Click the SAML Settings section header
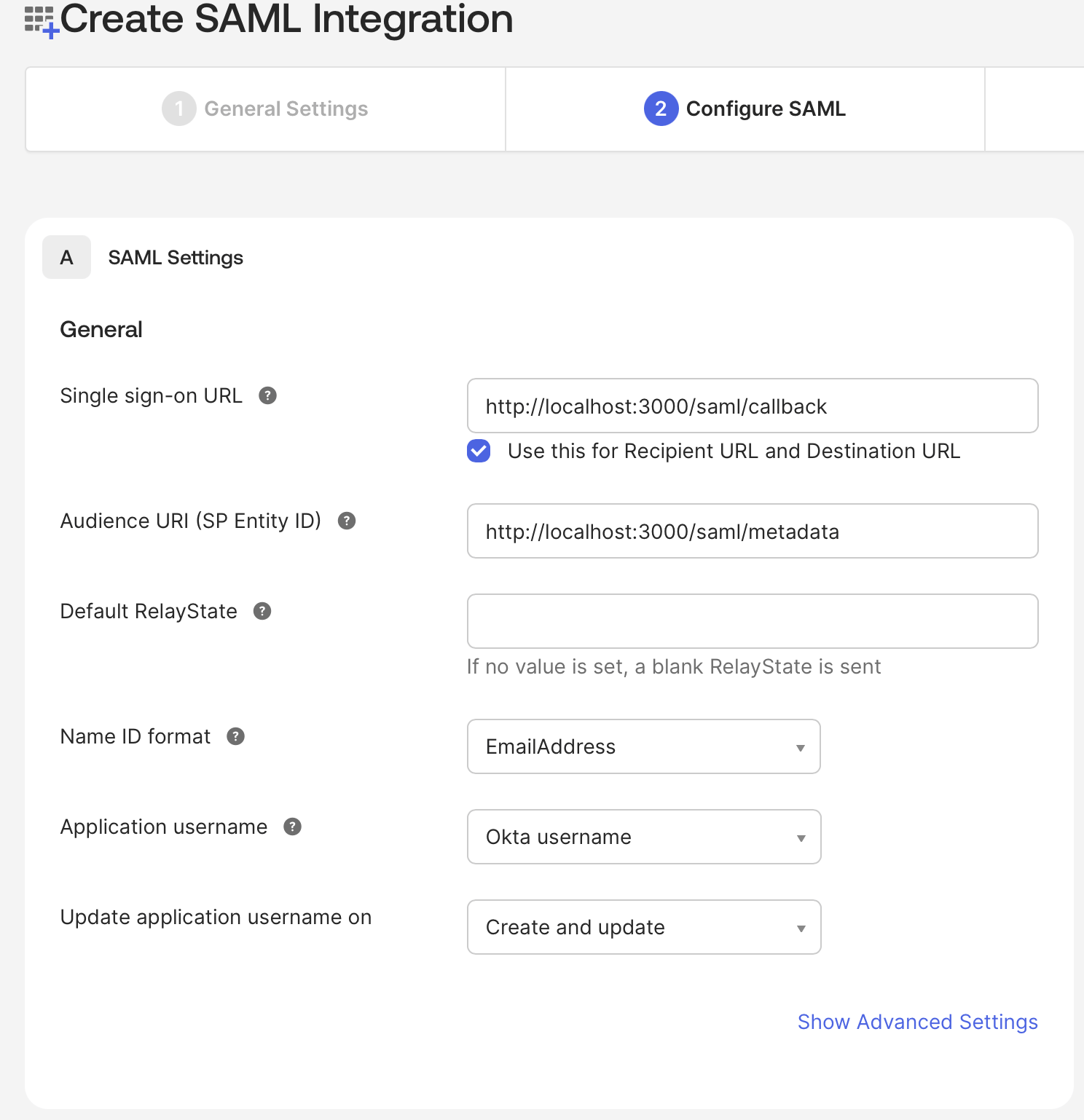The image size is (1084, 1120). 176,258
